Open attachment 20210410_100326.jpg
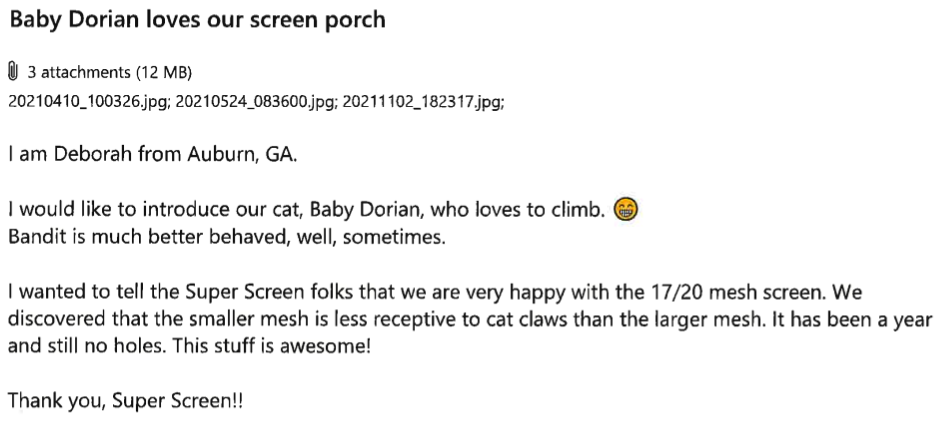 pos(88,102)
